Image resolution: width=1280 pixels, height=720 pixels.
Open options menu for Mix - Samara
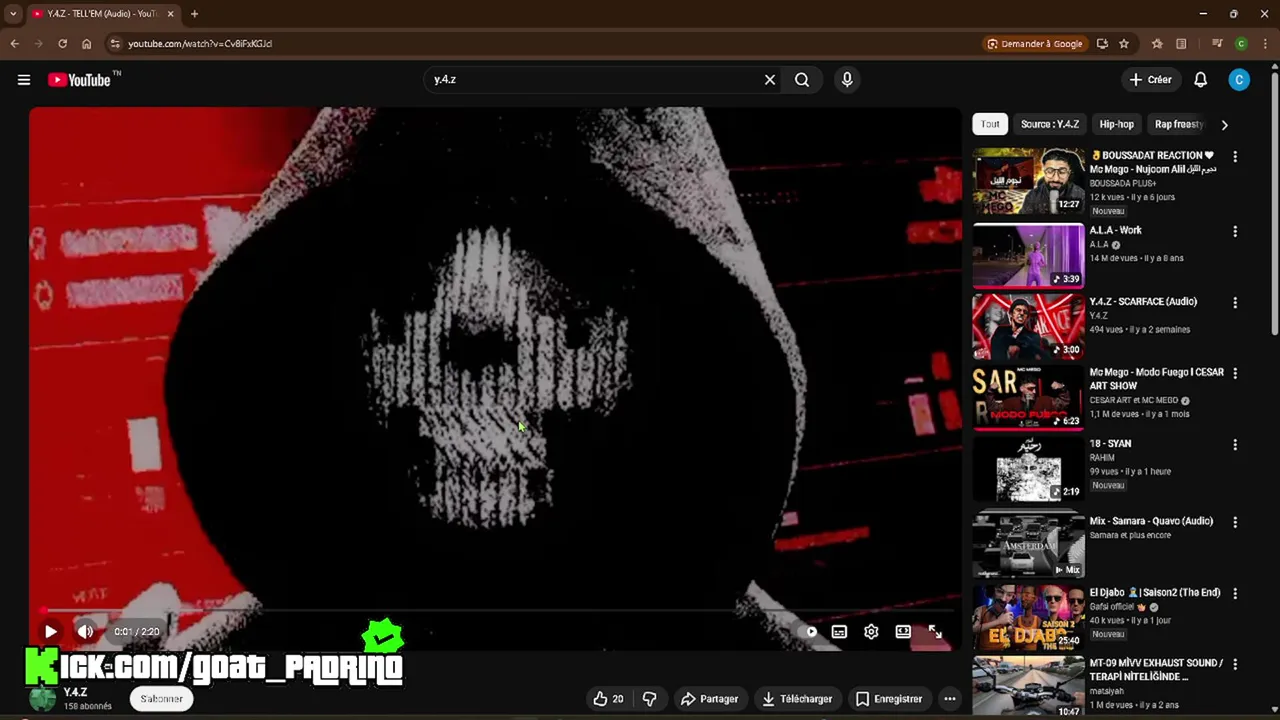tap(1235, 522)
